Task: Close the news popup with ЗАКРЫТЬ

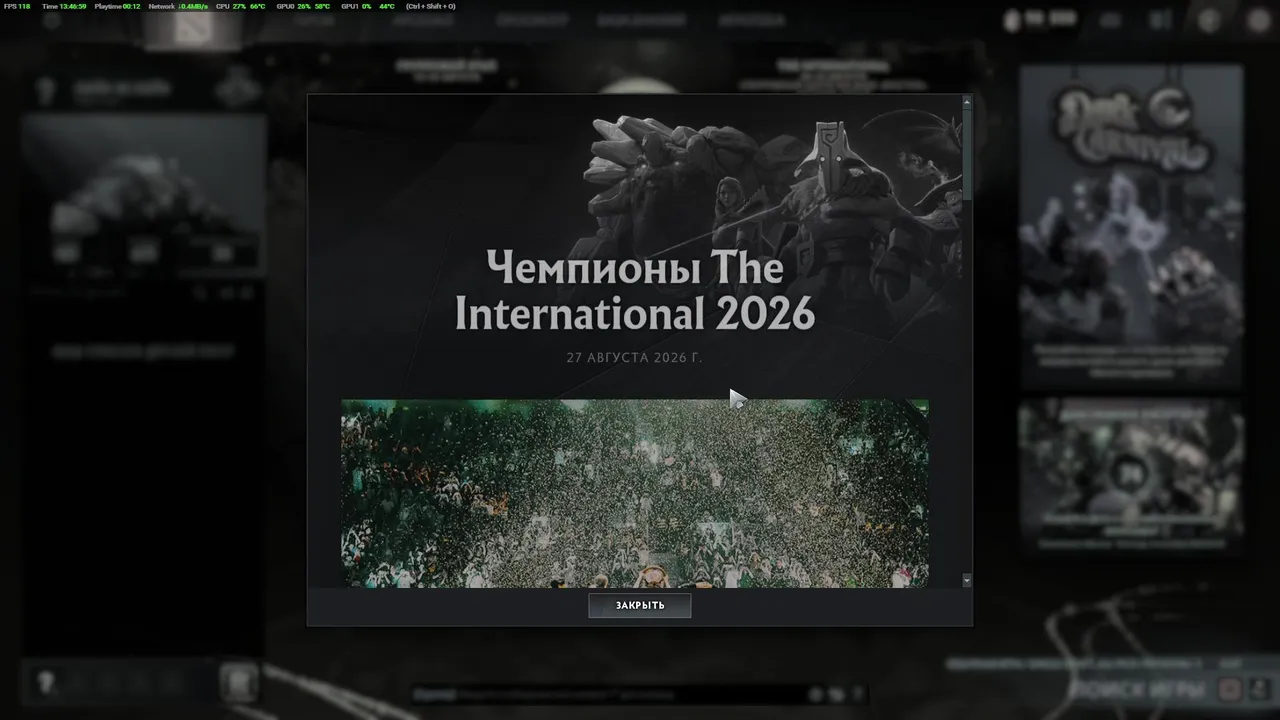Action: pos(639,605)
